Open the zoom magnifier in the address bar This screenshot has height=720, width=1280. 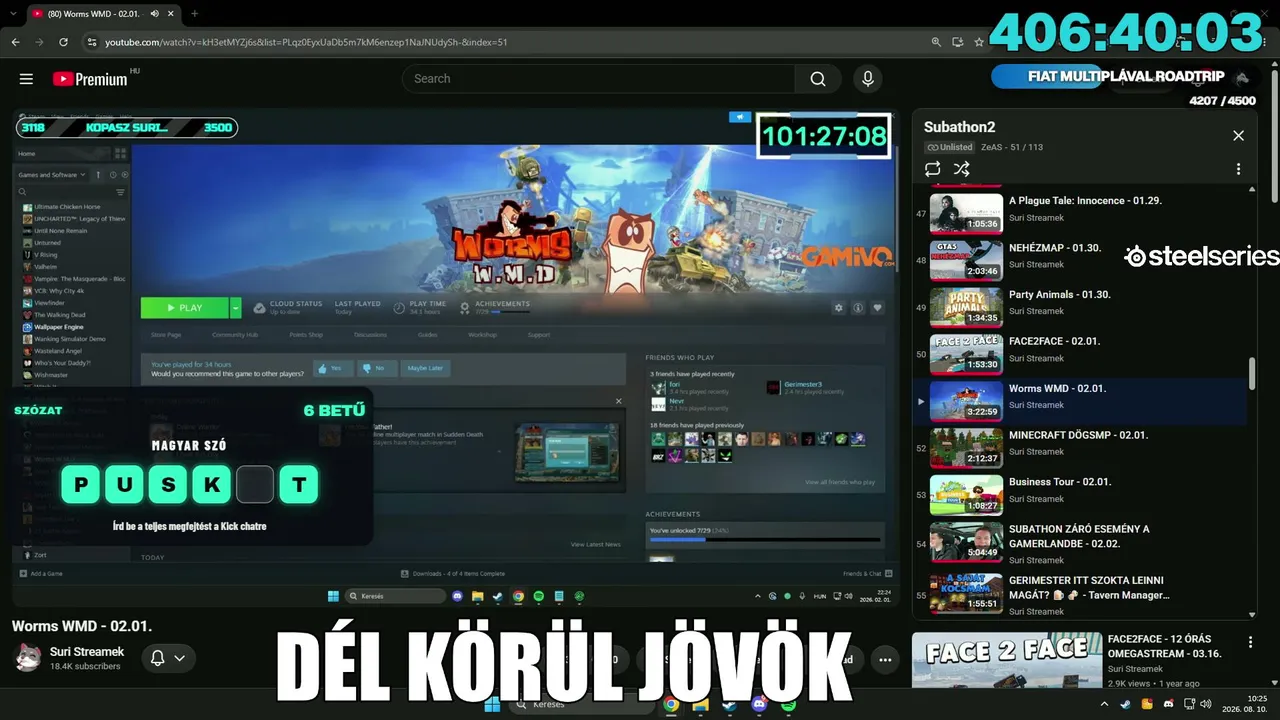point(936,42)
